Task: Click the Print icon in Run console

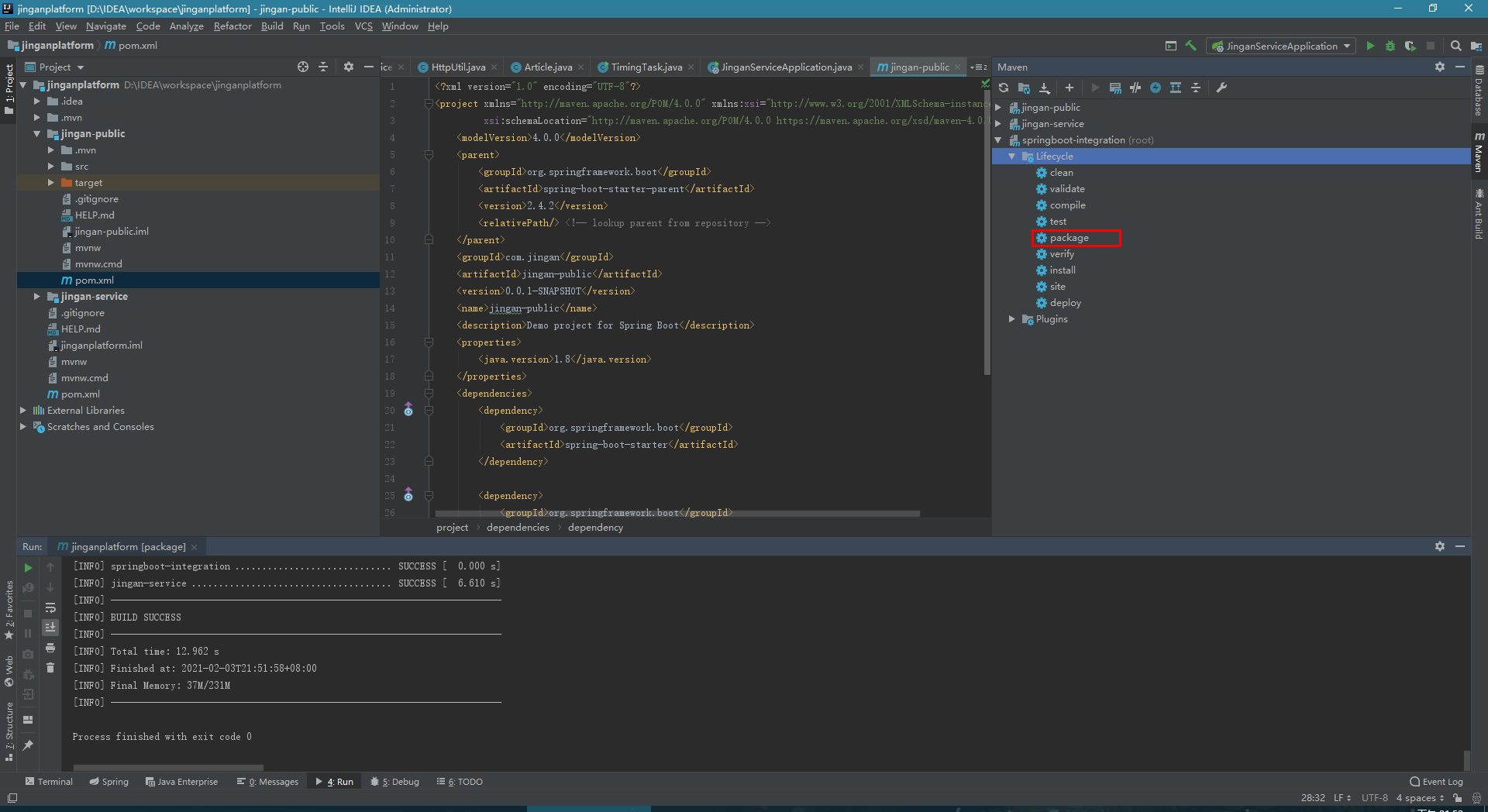Action: click(50, 648)
